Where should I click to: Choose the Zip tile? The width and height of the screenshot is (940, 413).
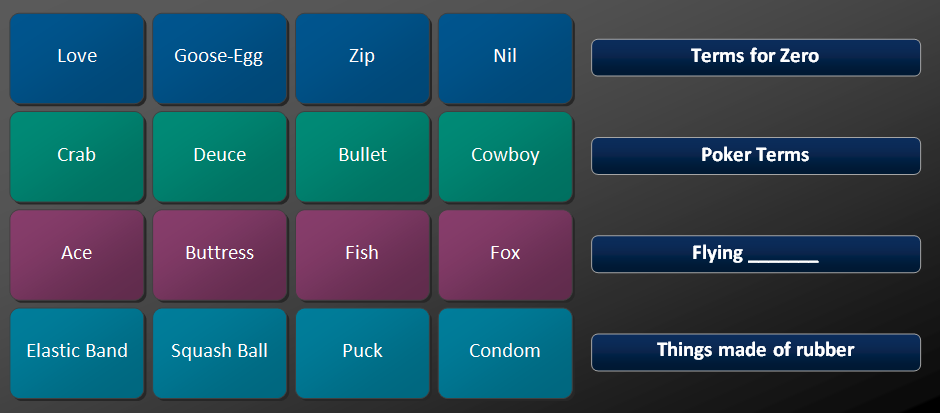coord(362,58)
